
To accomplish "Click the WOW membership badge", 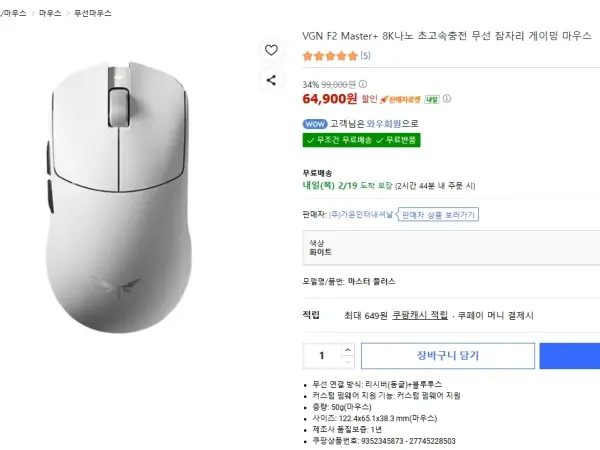I will tap(314, 124).
